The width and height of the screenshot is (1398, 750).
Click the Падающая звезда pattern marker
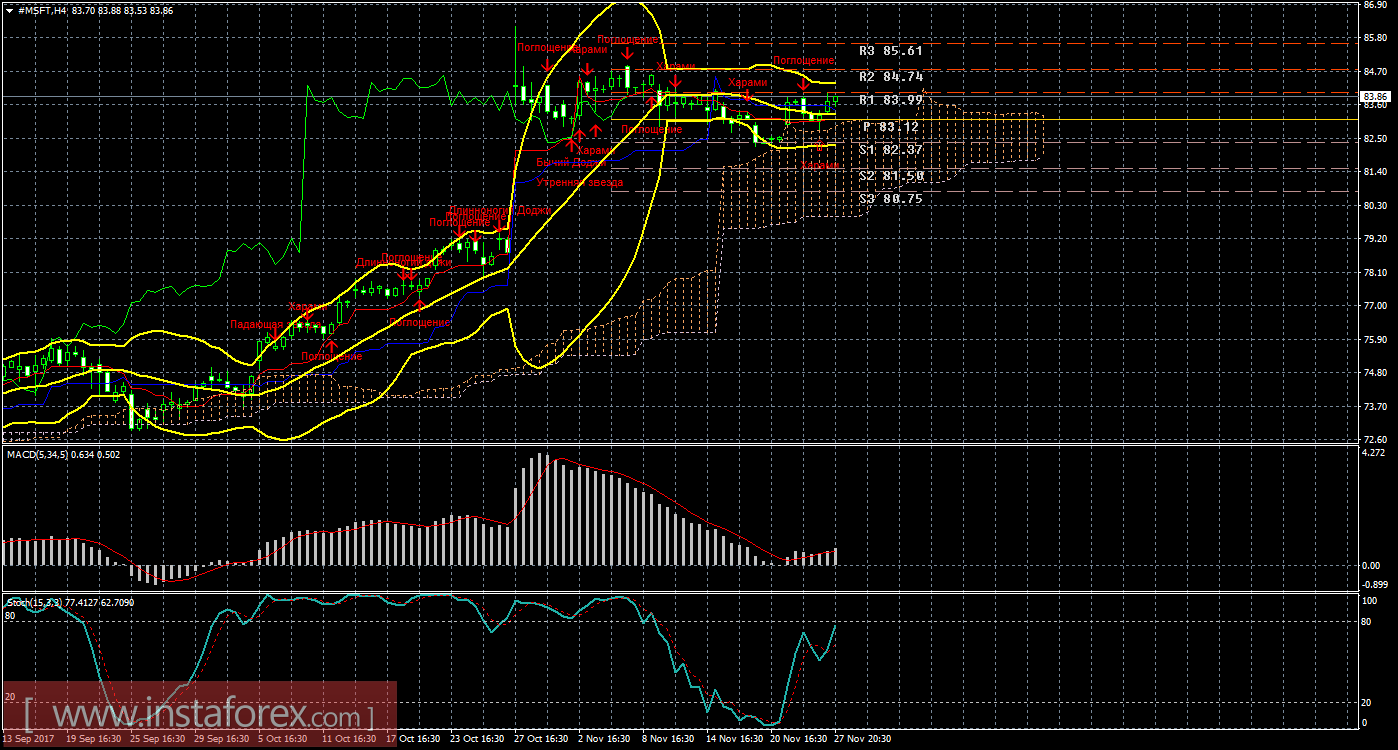point(262,324)
